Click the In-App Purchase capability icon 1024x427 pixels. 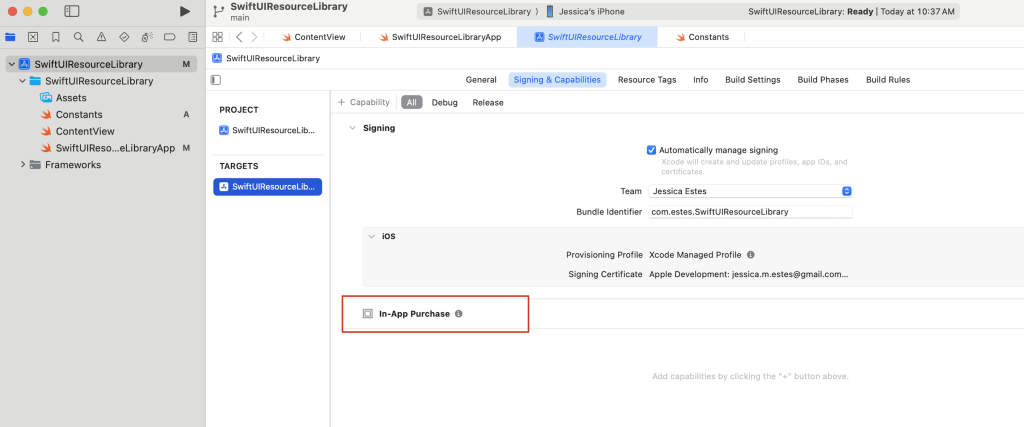point(368,314)
